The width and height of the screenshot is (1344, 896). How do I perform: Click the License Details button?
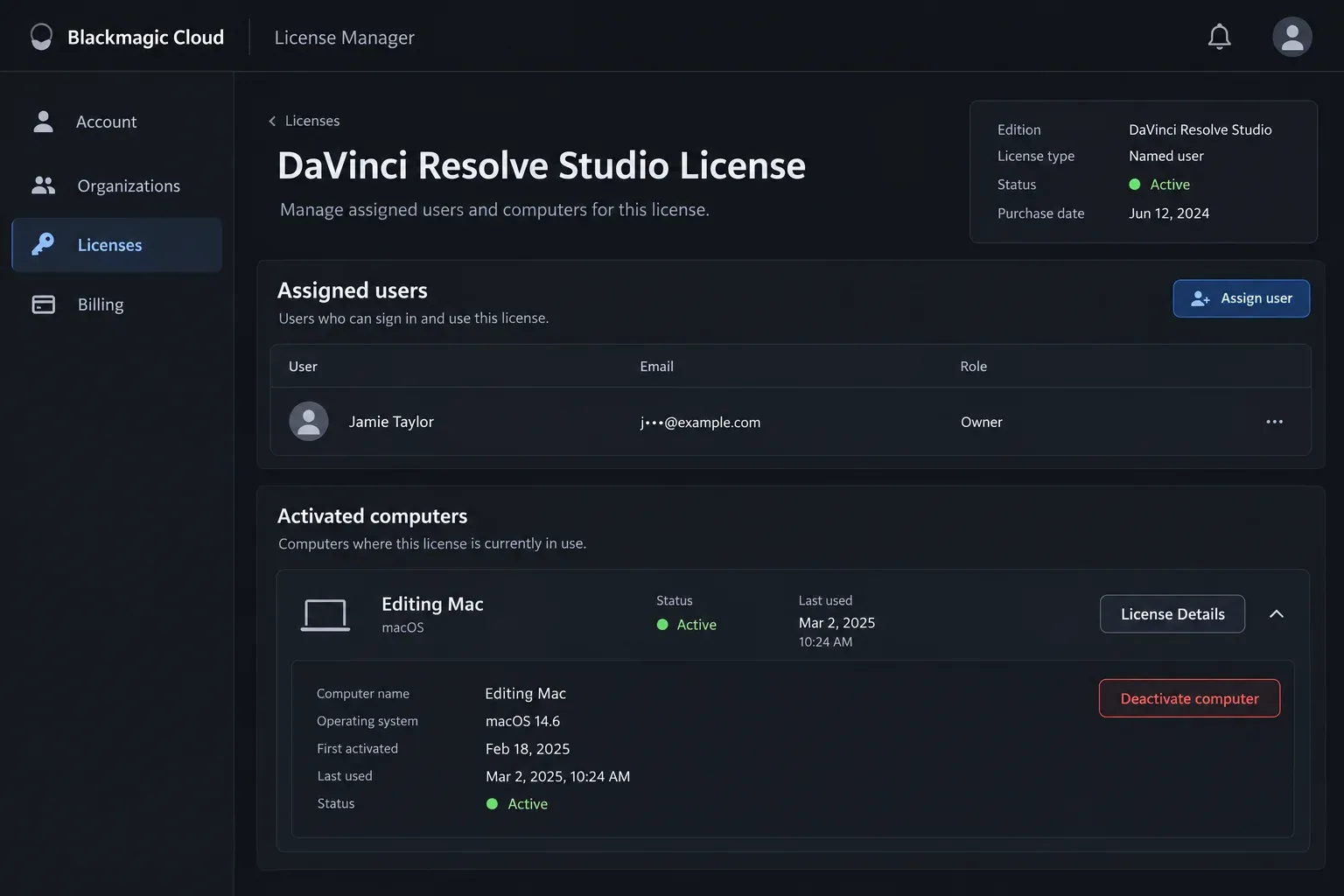coord(1172,614)
